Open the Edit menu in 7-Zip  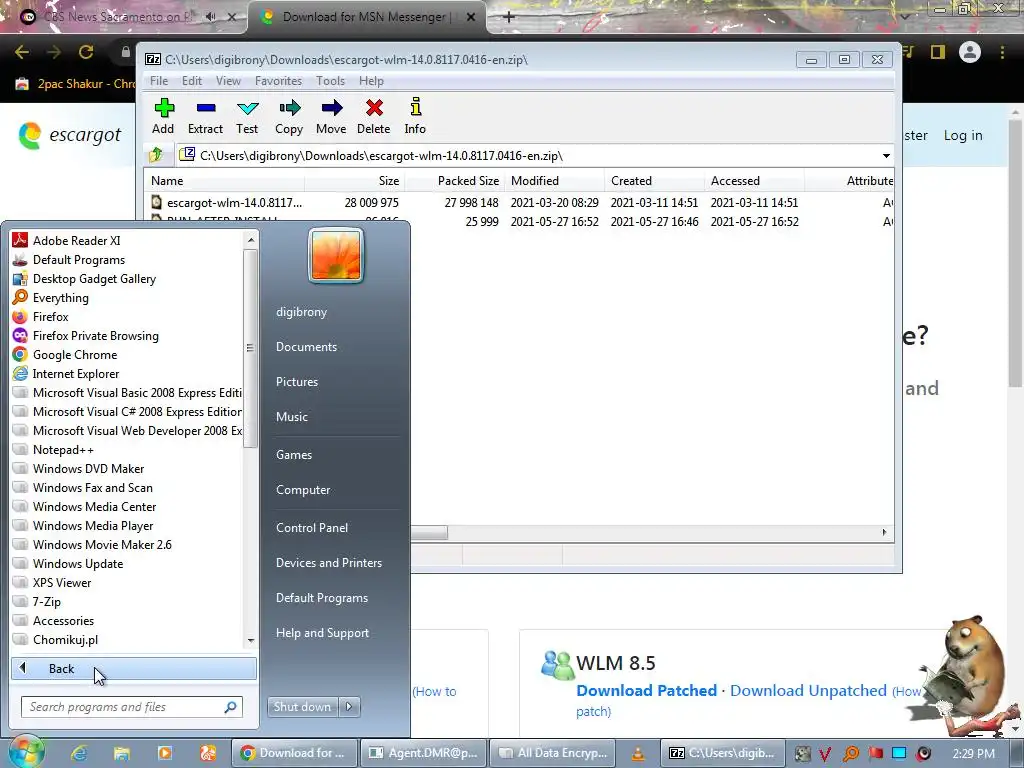pos(192,81)
